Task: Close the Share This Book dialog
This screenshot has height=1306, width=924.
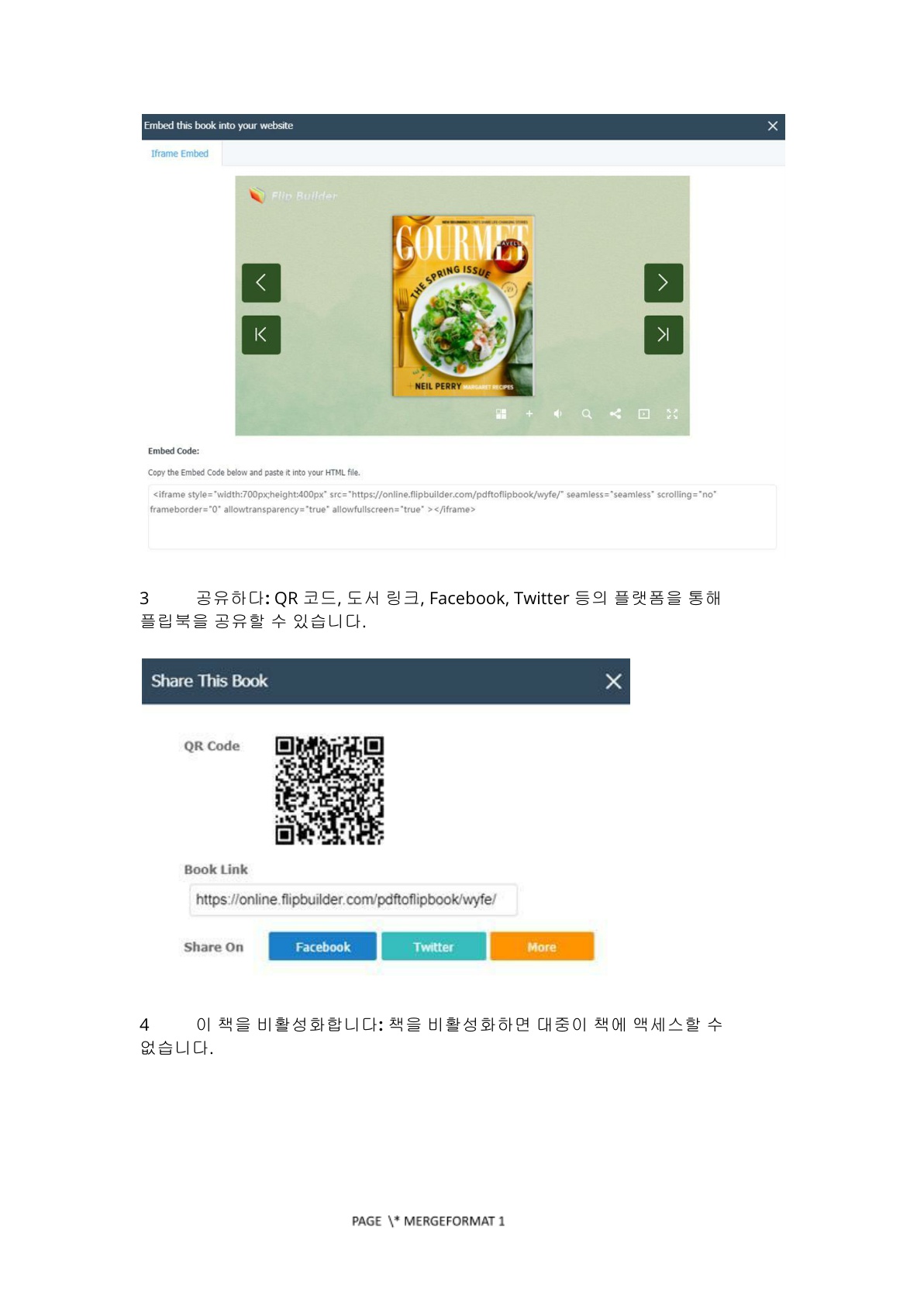Action: click(613, 681)
